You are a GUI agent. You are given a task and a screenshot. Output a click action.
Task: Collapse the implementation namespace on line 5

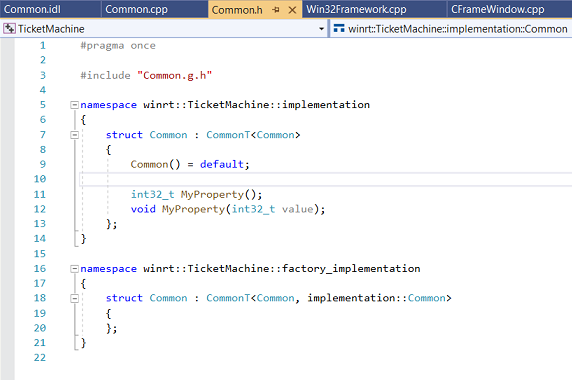[74, 105]
